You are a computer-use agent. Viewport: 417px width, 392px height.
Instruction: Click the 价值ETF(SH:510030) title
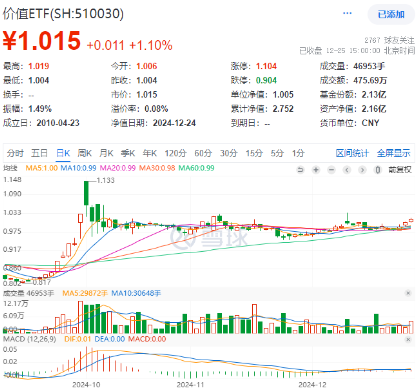pyautogui.click(x=63, y=14)
